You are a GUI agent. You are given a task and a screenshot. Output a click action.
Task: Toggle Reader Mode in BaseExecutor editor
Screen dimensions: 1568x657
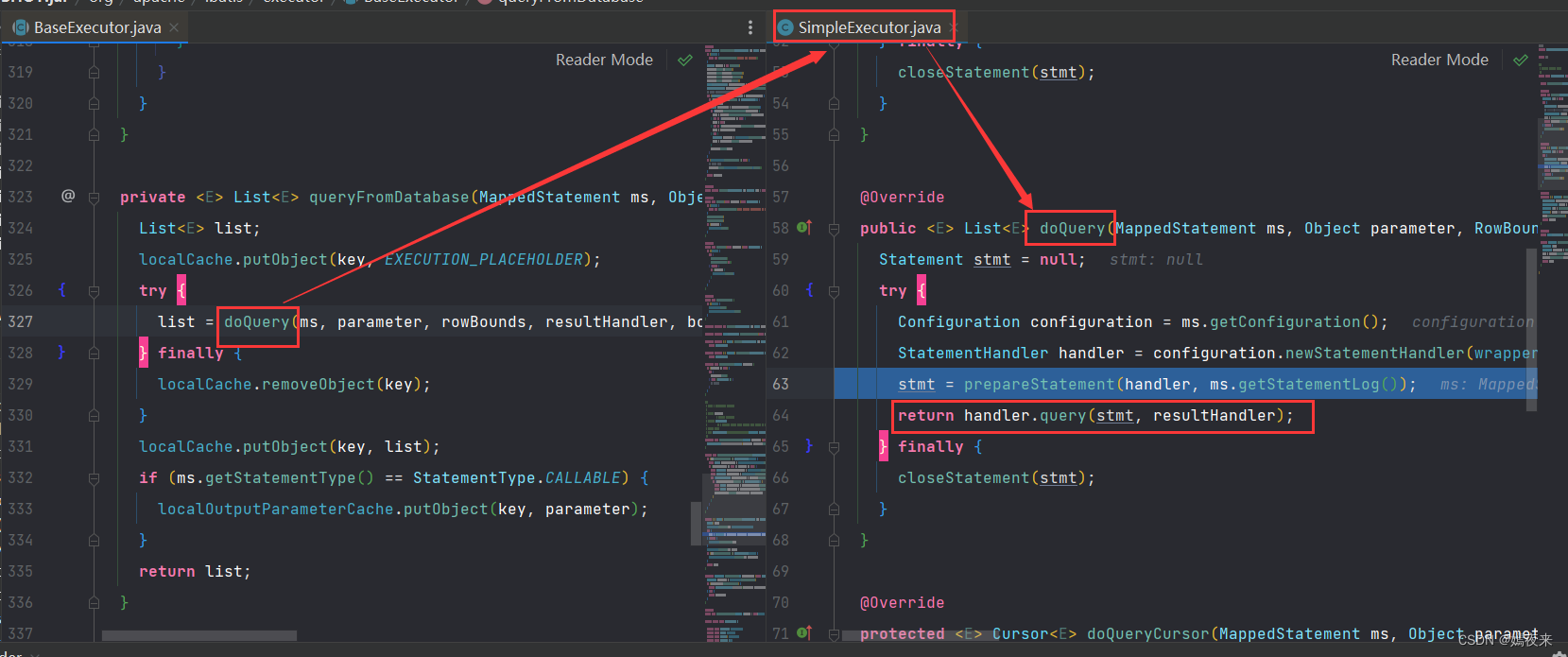coord(604,60)
